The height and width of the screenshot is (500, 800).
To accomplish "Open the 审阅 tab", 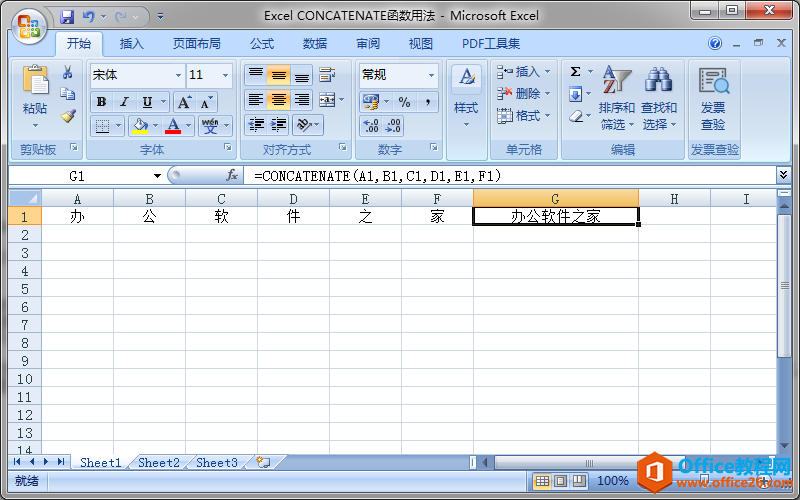I will 368,44.
